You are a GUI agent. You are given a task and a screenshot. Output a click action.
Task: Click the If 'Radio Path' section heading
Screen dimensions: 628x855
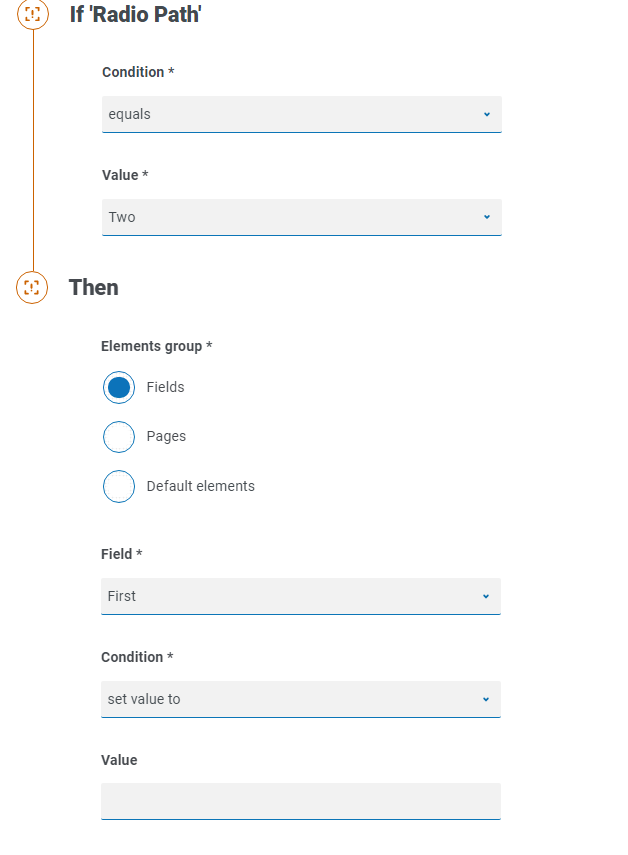[x=135, y=15]
